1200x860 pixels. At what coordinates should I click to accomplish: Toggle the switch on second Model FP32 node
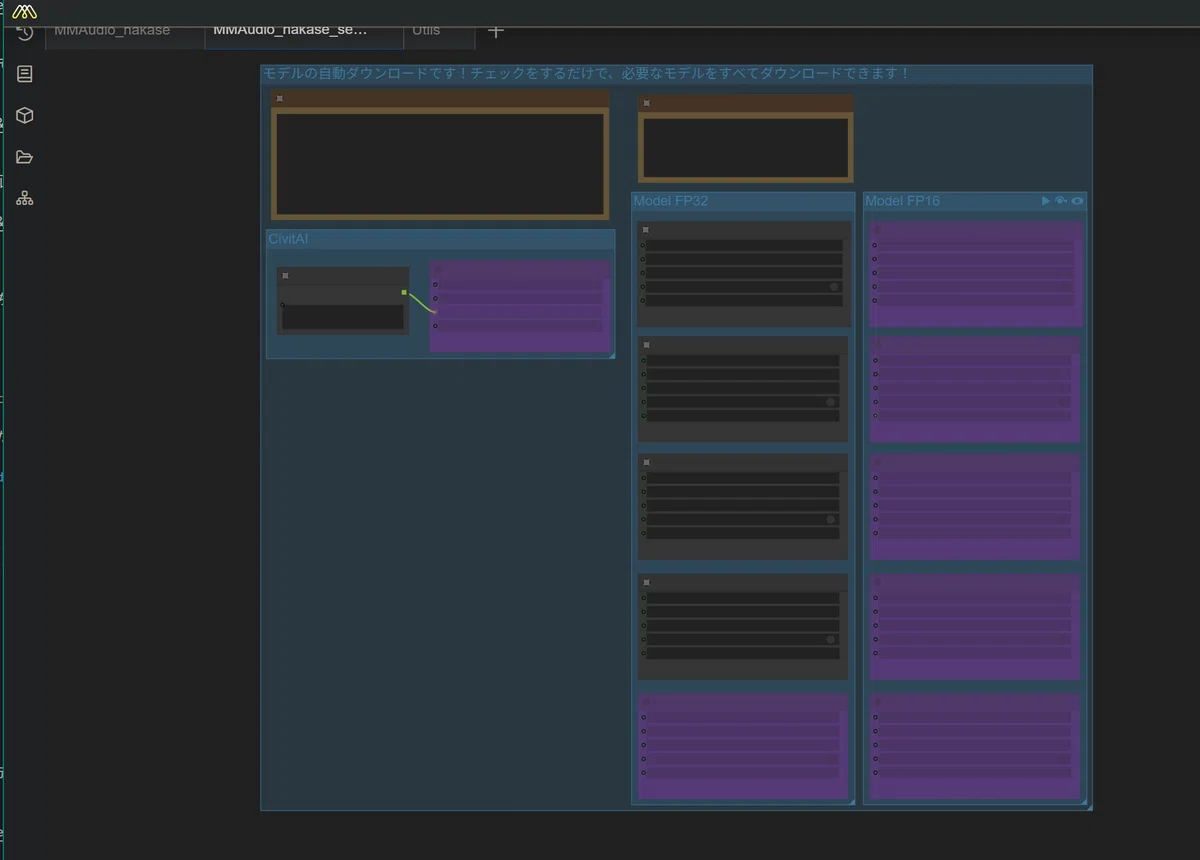pyautogui.click(x=830, y=402)
